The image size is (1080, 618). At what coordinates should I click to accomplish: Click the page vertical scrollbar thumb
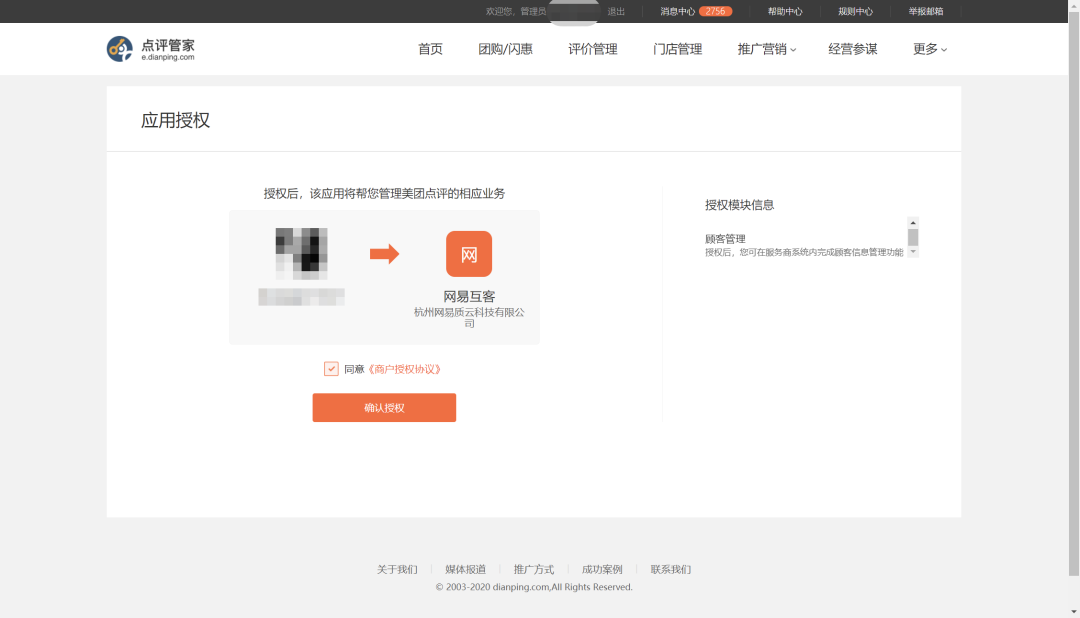[x=1074, y=293]
